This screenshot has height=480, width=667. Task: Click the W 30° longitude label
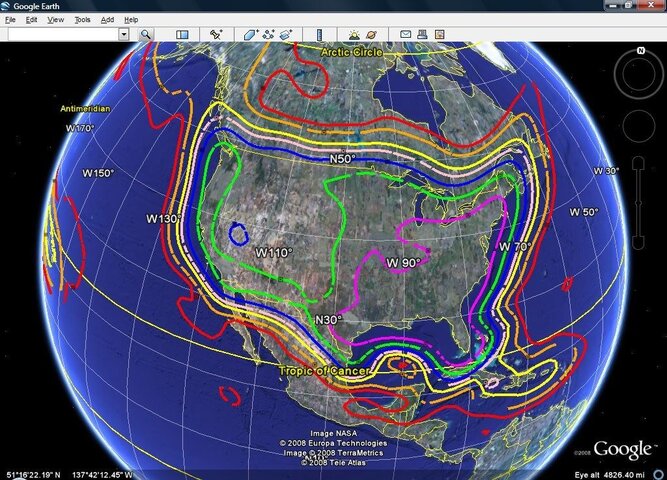pos(606,171)
